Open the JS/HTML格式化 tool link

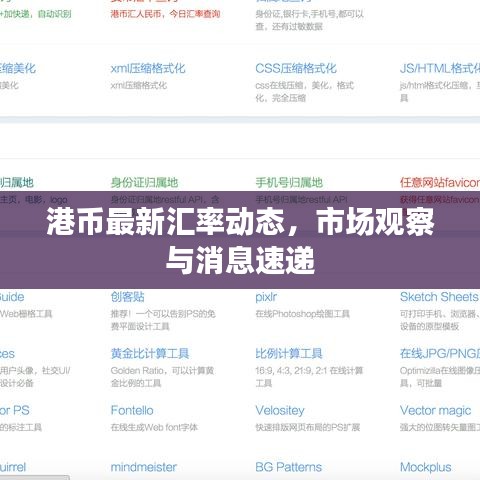[440, 69]
